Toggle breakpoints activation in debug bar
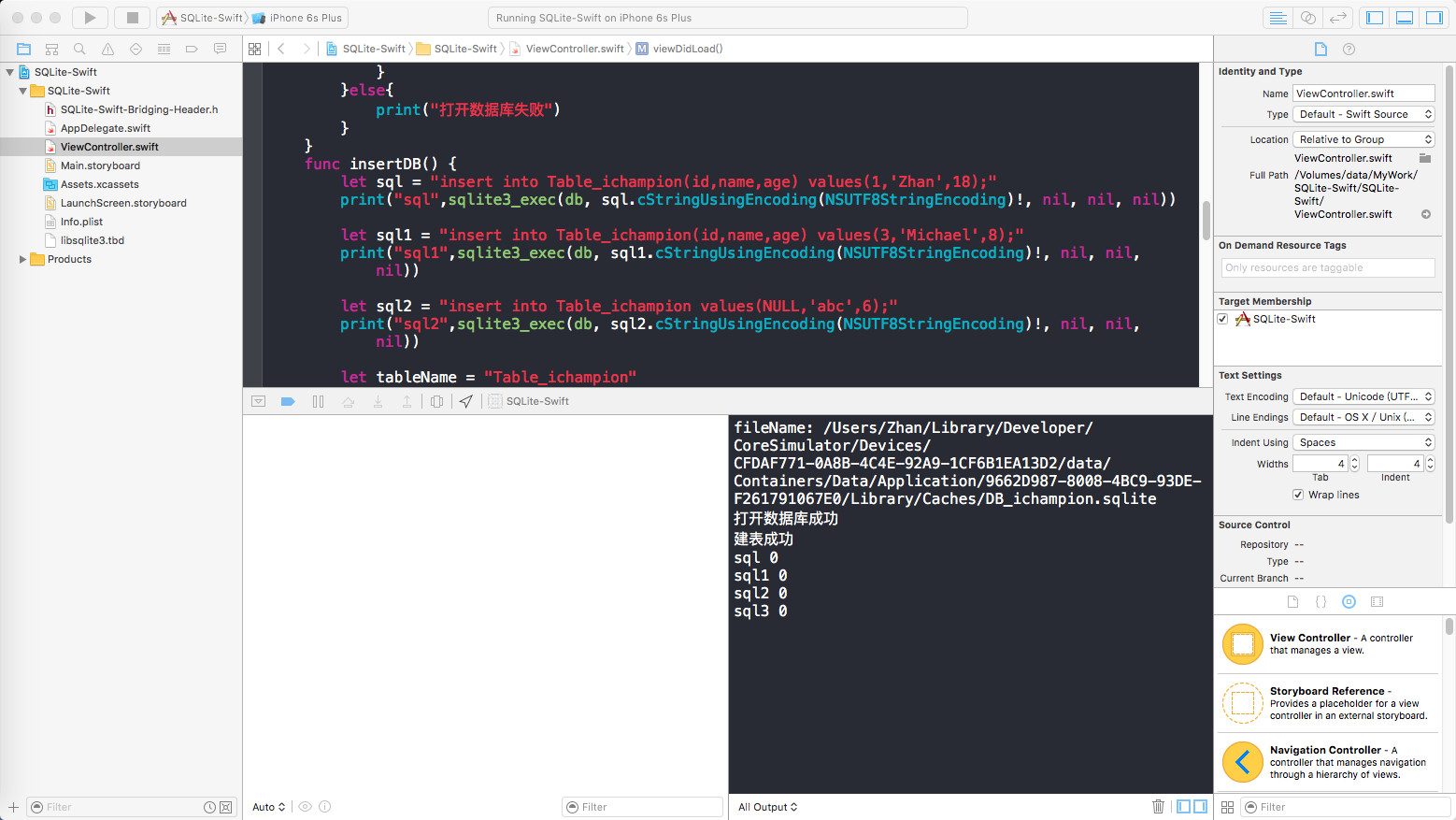 288,401
